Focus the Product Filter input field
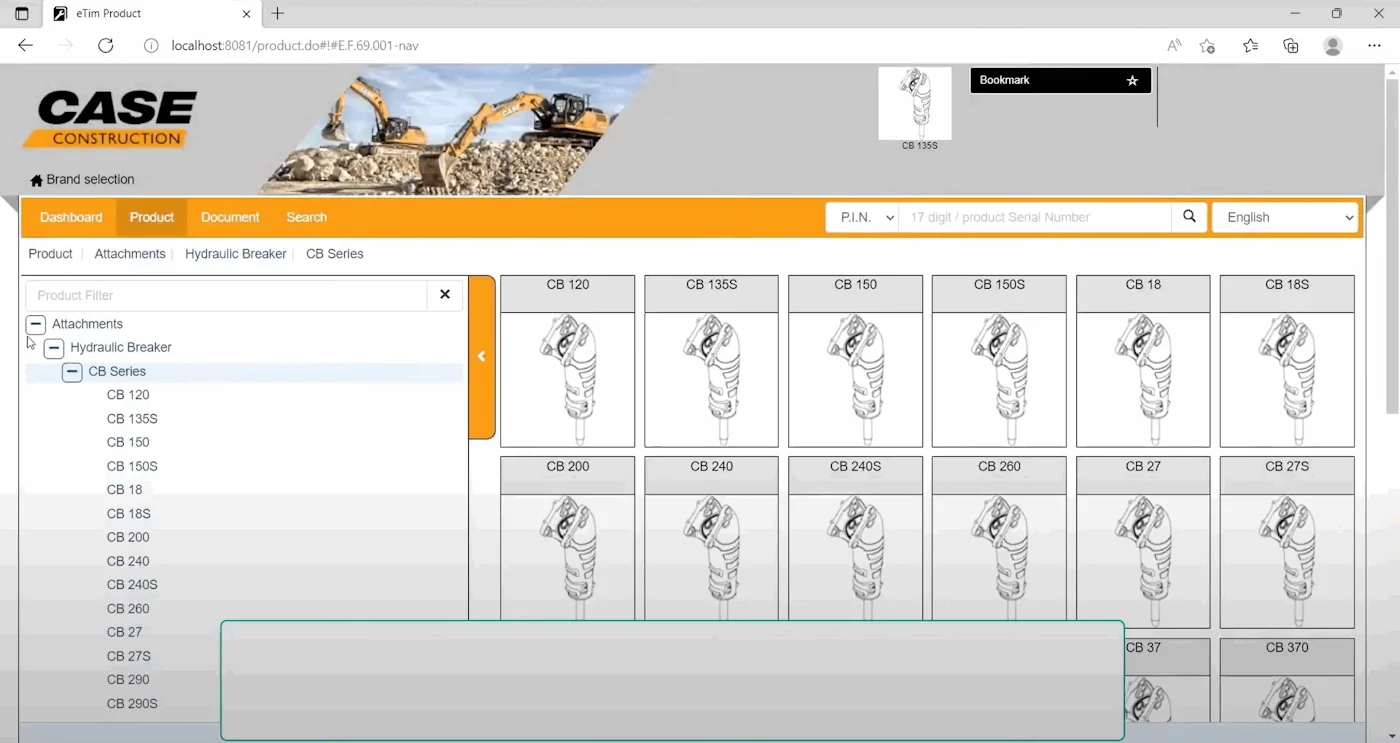Viewport: 1400px width, 743px height. point(227,295)
